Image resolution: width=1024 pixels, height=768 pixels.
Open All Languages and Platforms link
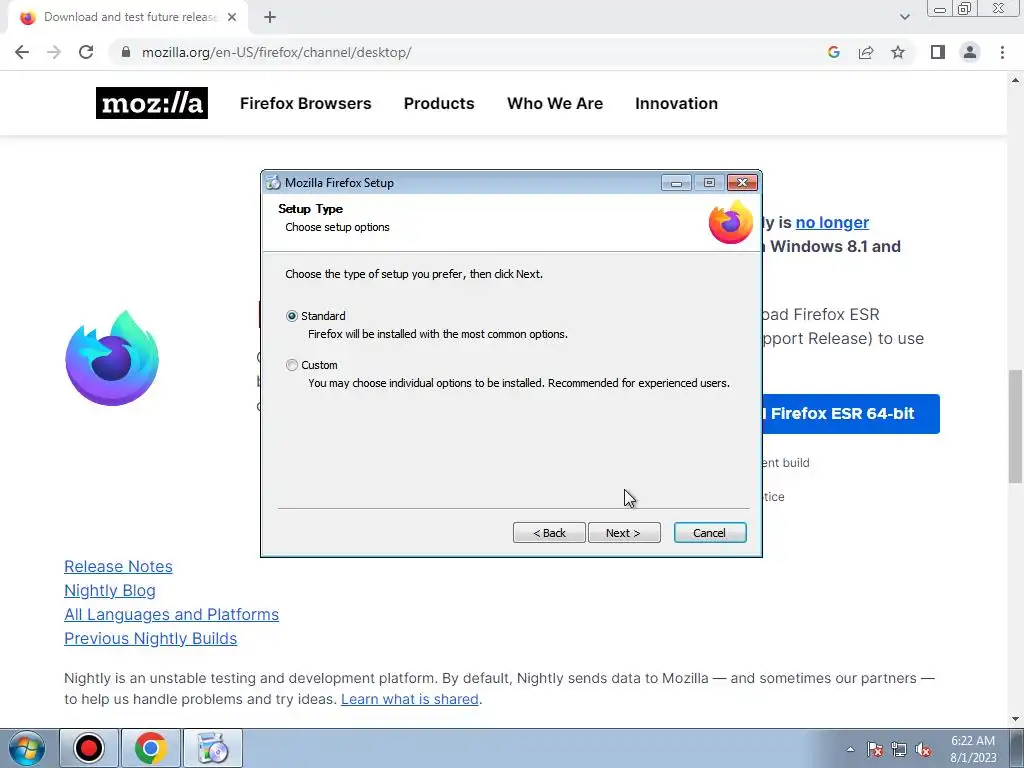(171, 615)
